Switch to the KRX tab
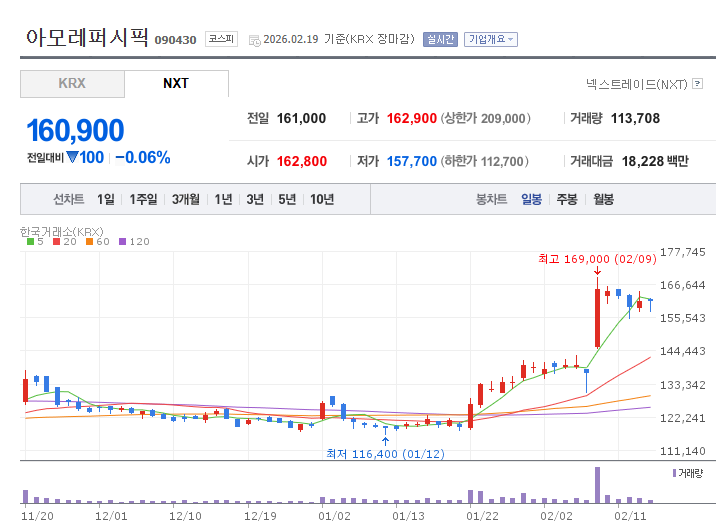 click(72, 84)
